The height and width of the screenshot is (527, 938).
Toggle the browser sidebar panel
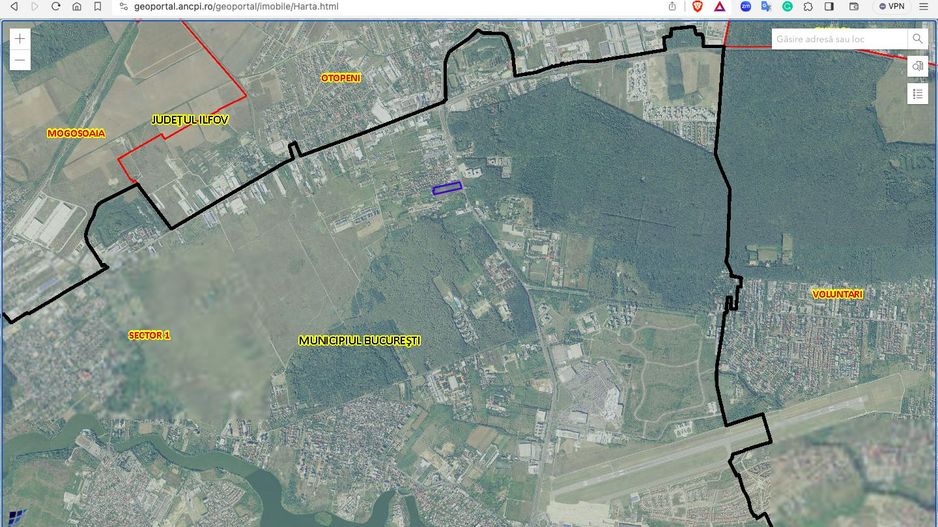(x=829, y=7)
